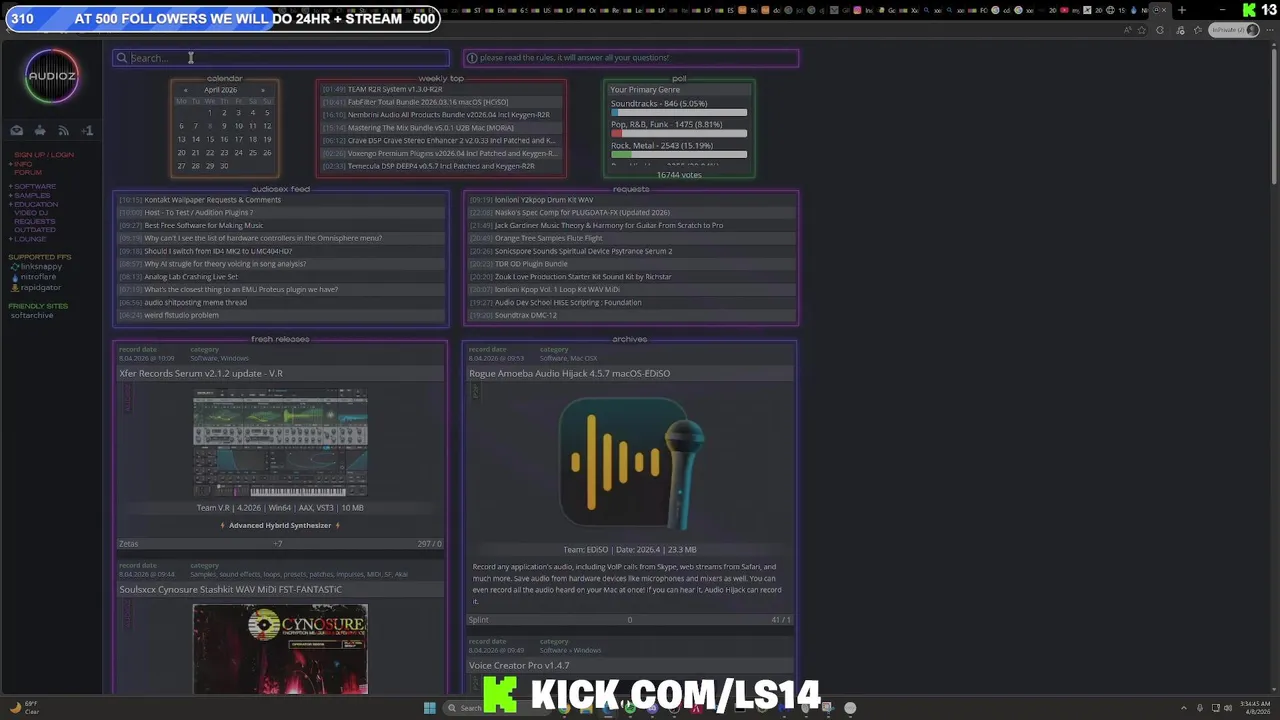Click the browser read aloud icon
The width and height of the screenshot is (1280, 720).
pos(1127,30)
